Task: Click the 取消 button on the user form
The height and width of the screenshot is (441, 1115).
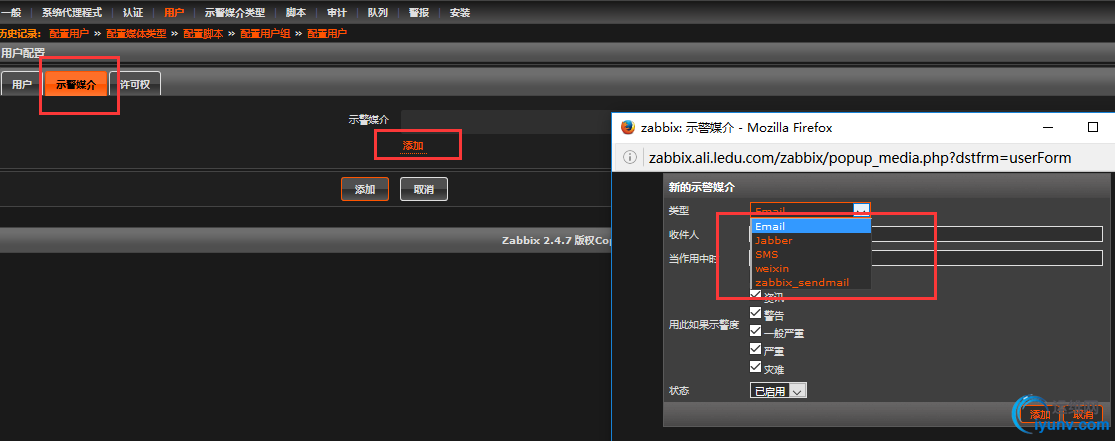Action: [x=424, y=189]
